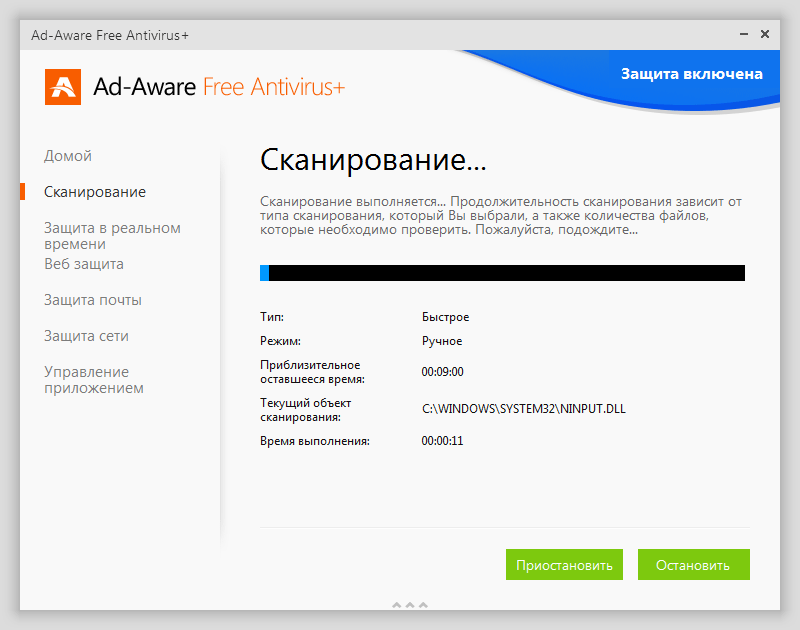Screen dimensions: 800x630
Task: Click the Сканирование... heading
Action: click(373, 160)
